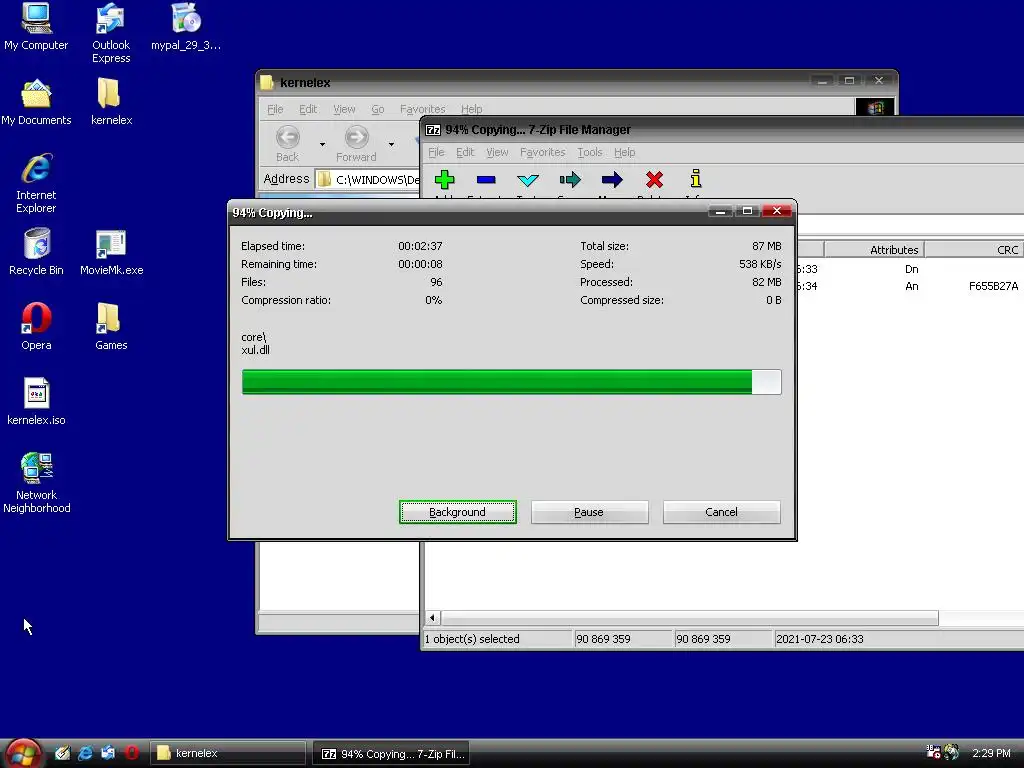Click the CRC column header in 7-Zip
The image size is (1024, 768).
(x=974, y=249)
